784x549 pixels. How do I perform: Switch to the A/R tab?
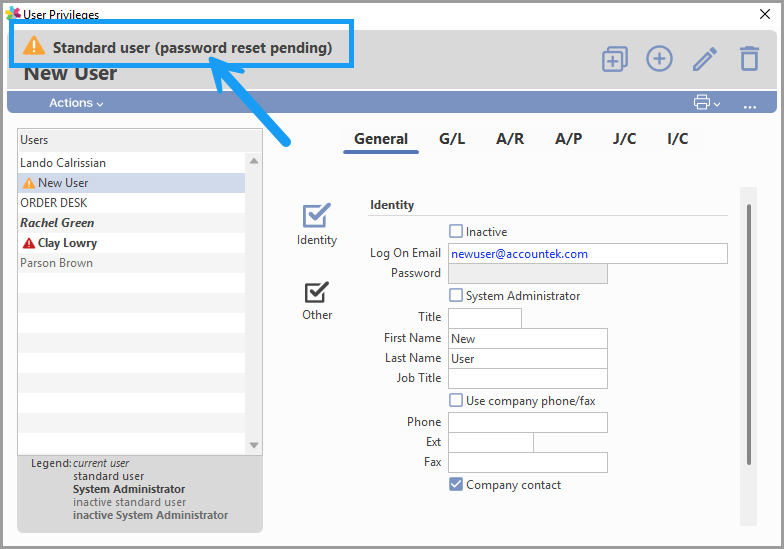(x=510, y=139)
